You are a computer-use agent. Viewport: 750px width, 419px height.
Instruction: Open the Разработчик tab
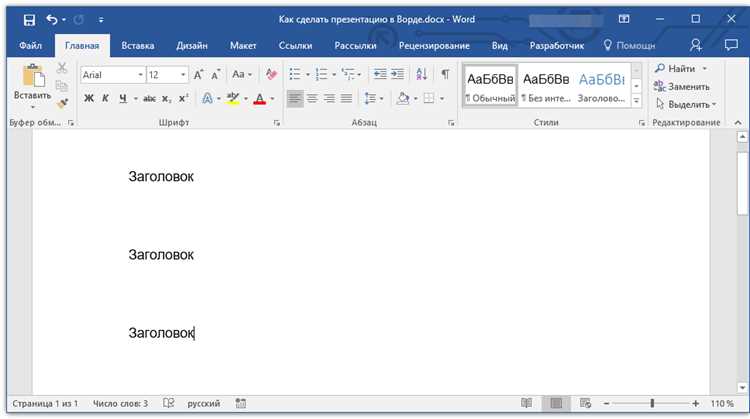tap(556, 45)
